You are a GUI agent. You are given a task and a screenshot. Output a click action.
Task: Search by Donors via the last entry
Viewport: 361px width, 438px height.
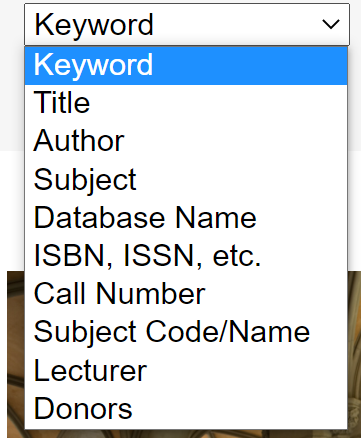pos(186,409)
